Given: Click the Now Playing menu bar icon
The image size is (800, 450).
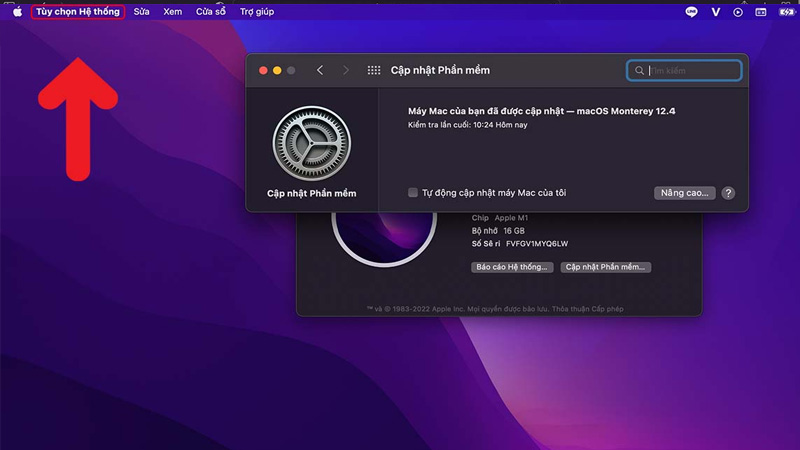Looking at the screenshot, I should point(738,12).
